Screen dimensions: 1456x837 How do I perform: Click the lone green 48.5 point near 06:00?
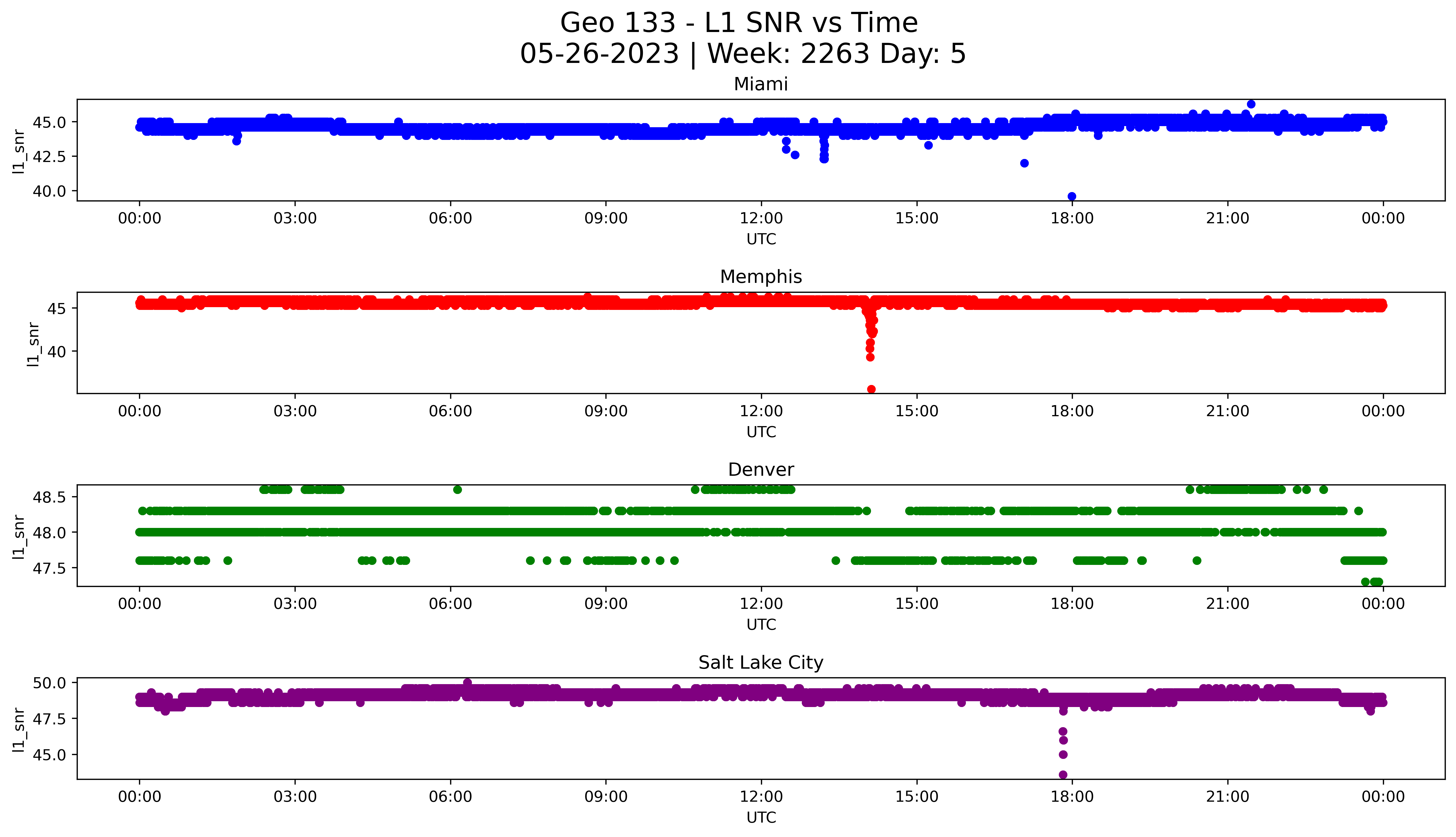click(457, 490)
